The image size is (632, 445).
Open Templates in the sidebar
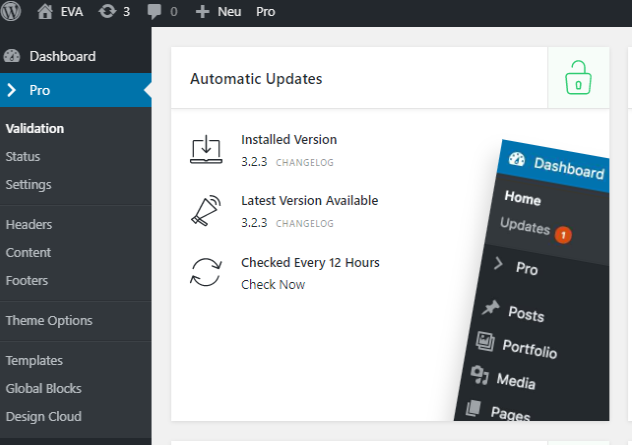point(34,360)
